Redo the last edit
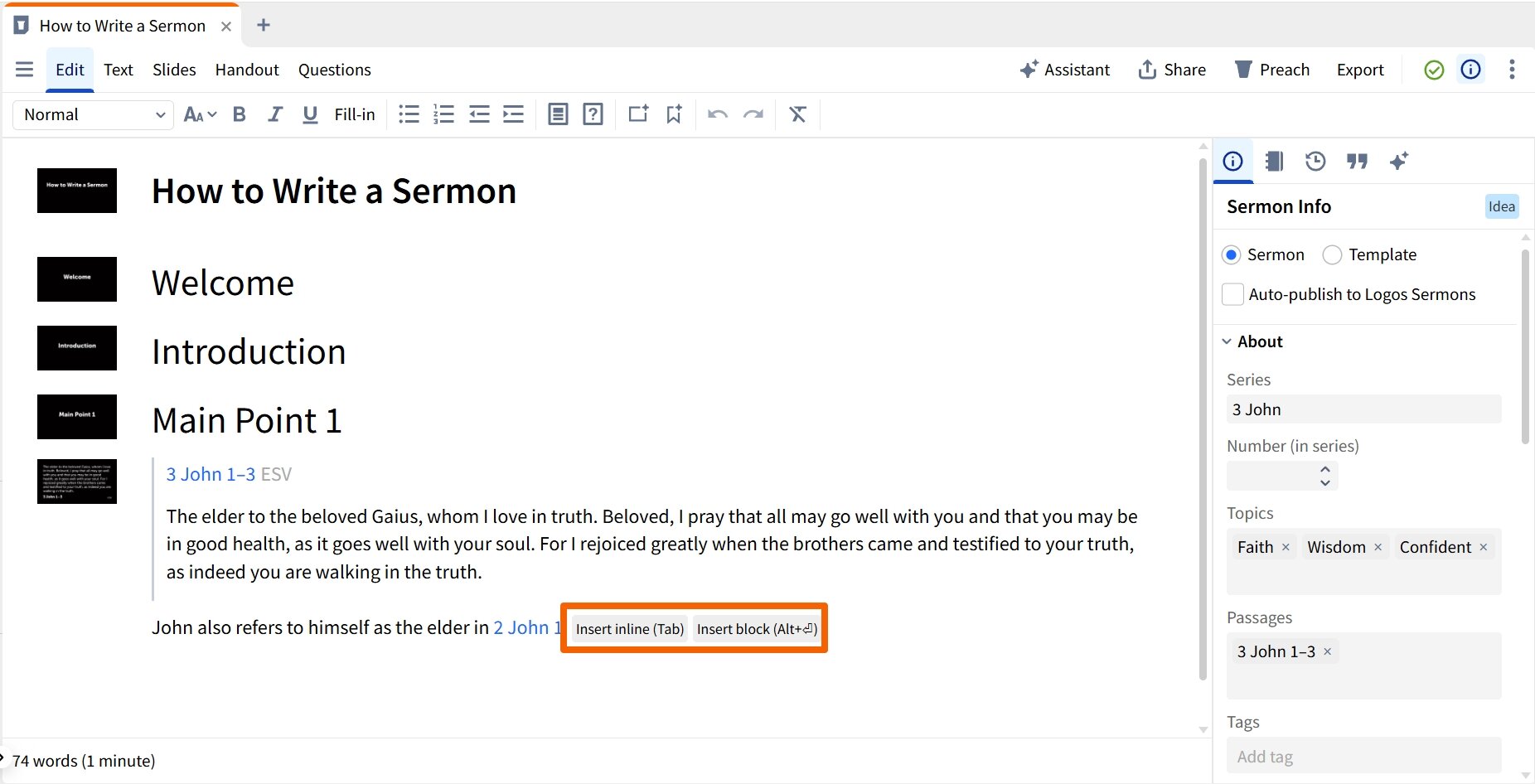Viewport: 1535px width, 784px height. [753, 114]
